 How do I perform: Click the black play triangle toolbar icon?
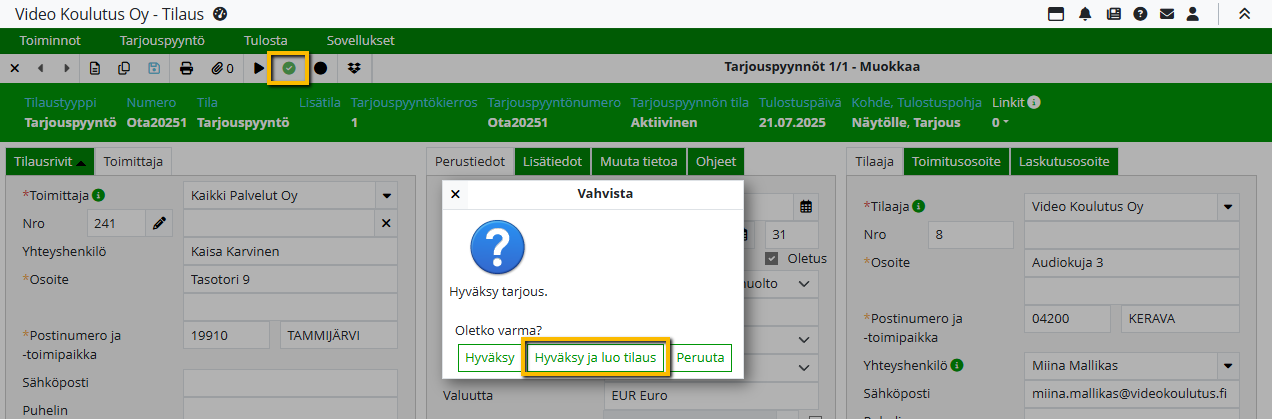click(x=259, y=68)
